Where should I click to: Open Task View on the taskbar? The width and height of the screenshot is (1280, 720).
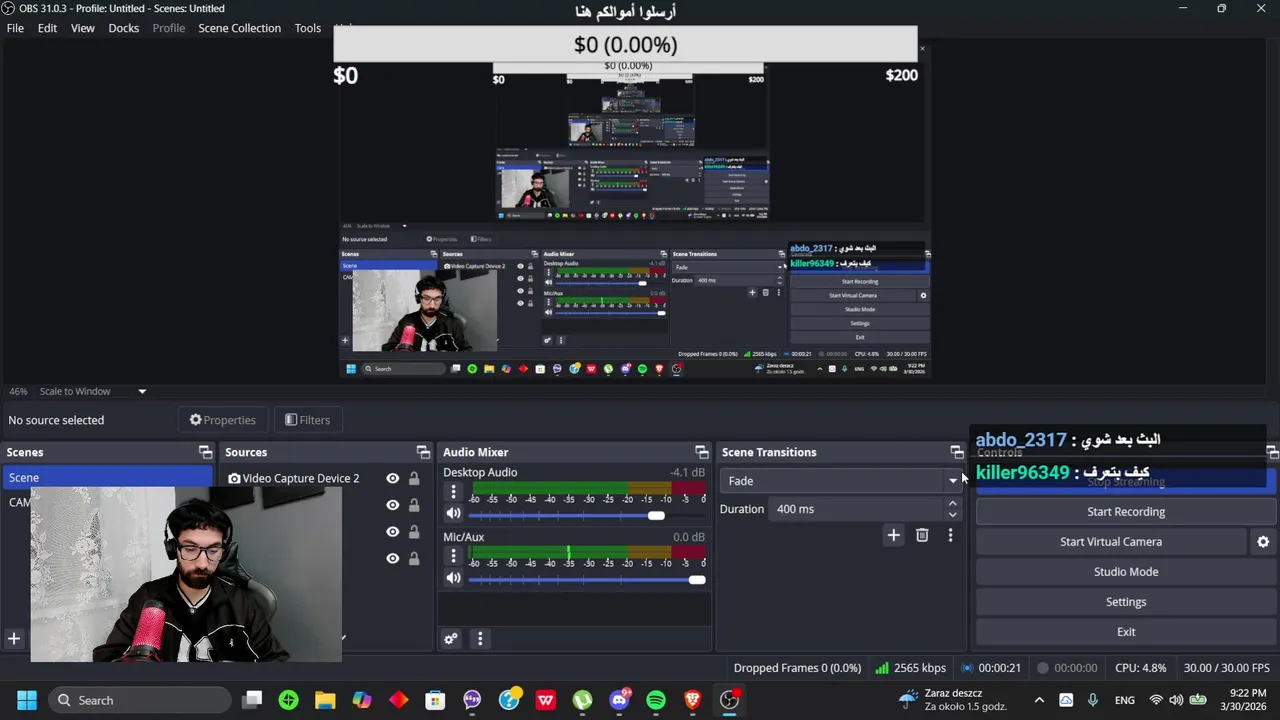click(252, 700)
